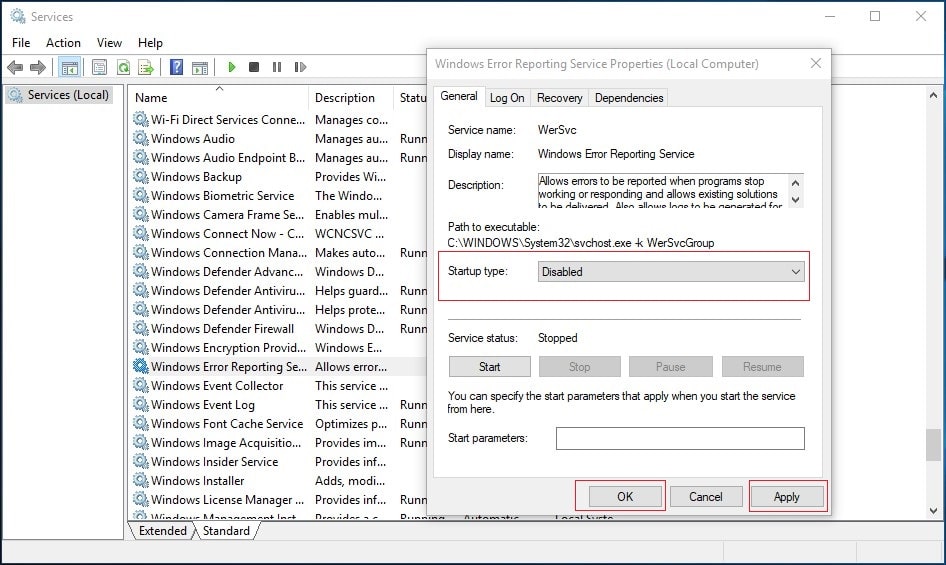Screen dimensions: 946x565
Task: Click OK in Properties dialog
Action: pos(625,496)
